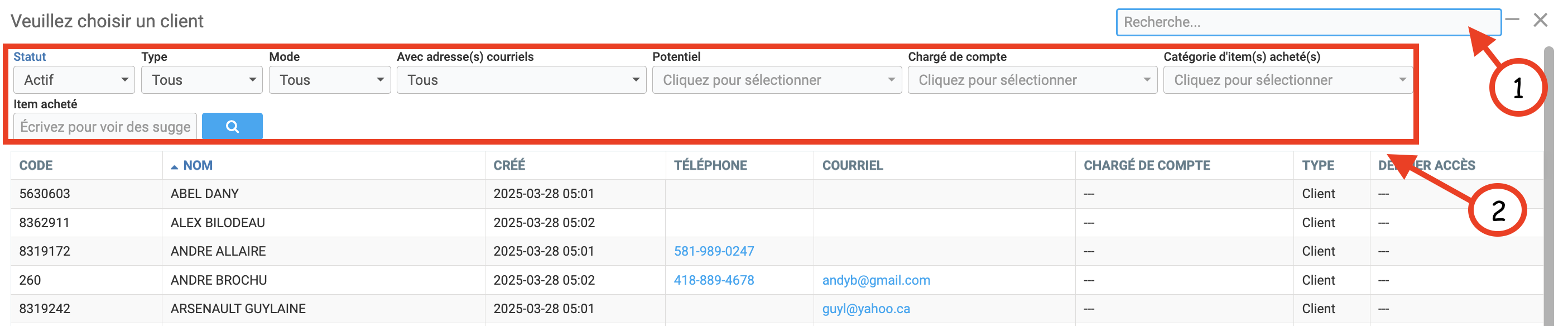Sort the table by NOM column
Screen dimensions: 1568x326
197,166
